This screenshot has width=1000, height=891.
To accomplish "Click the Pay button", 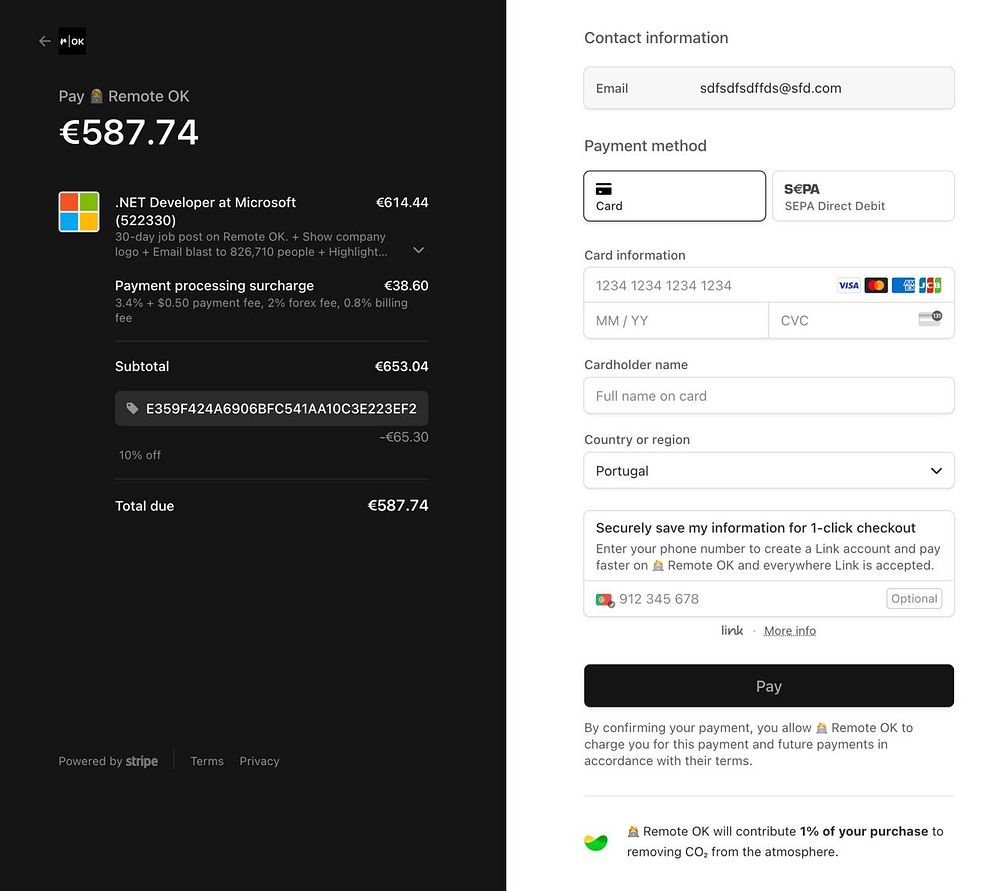I will pos(768,686).
